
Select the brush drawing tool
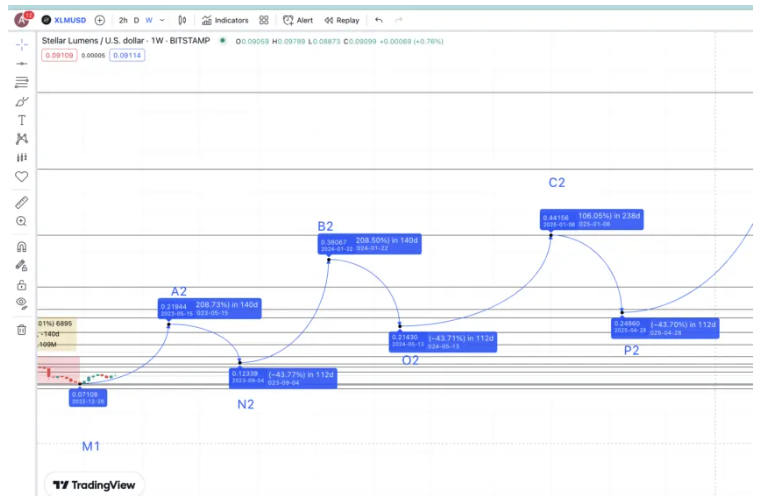[x=21, y=101]
